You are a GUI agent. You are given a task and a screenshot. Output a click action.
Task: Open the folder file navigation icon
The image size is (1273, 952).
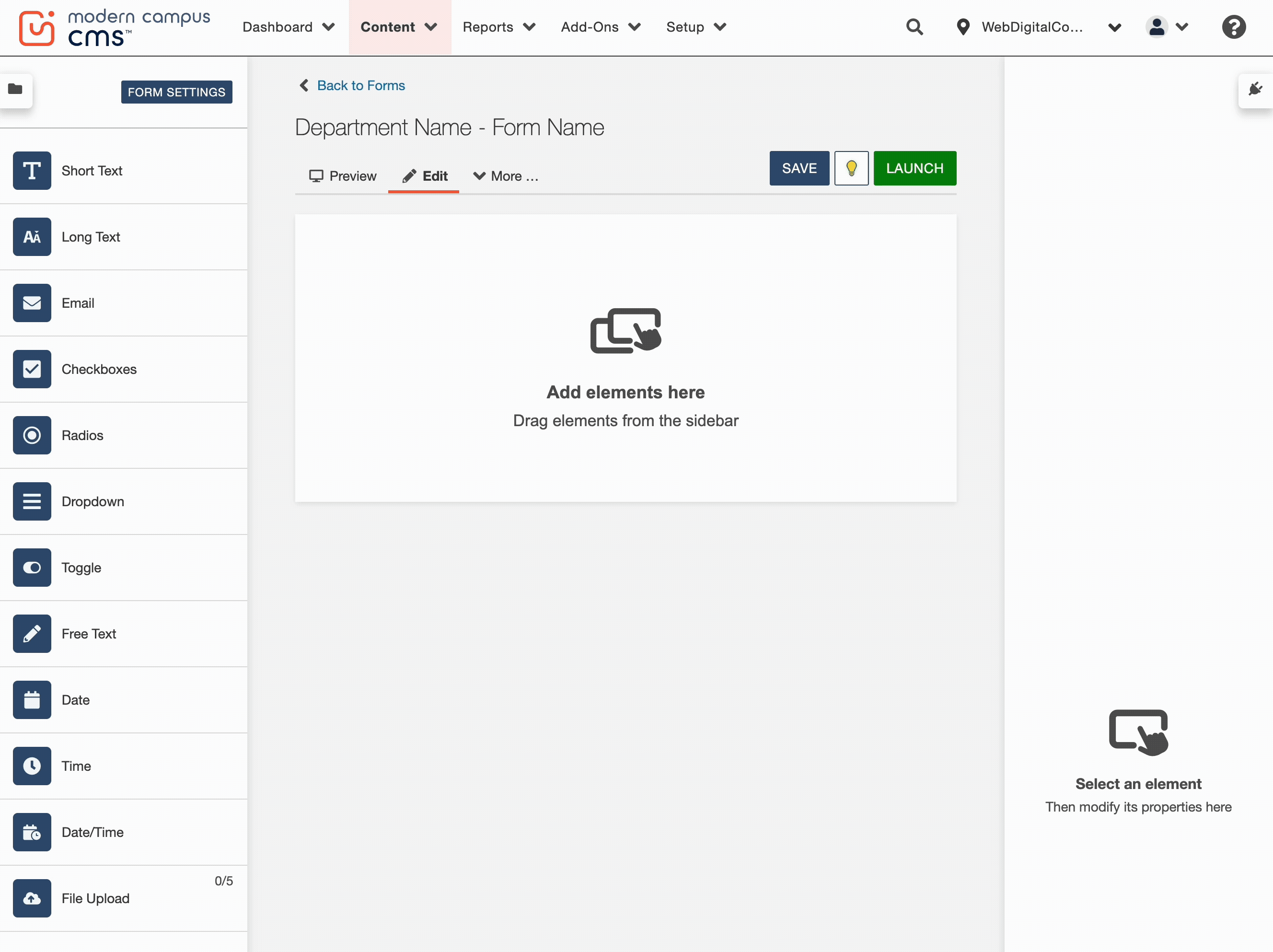coord(15,89)
